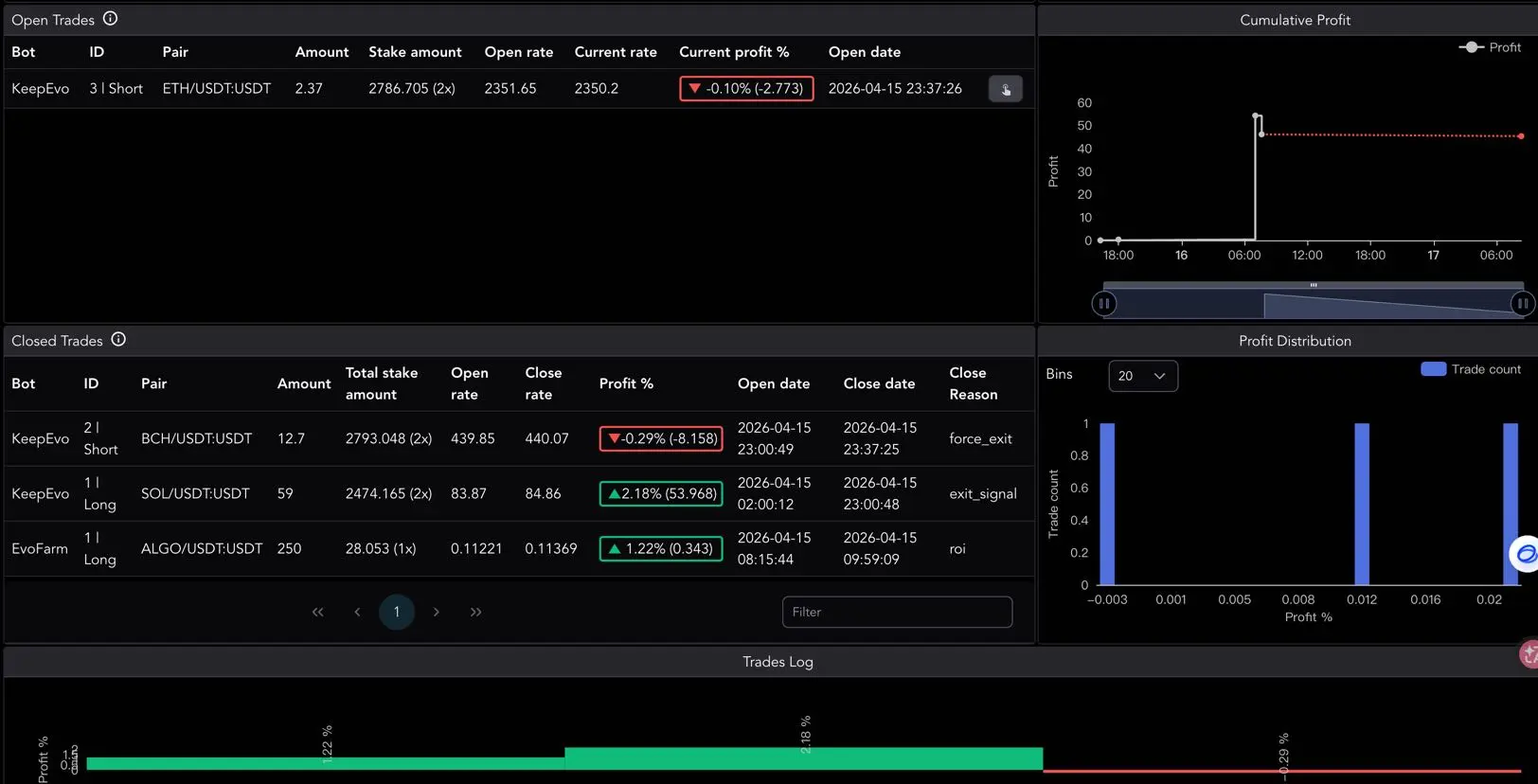Screen dimensions: 1538x784
Task: Sort closed trades by Close Reason header
Action: [973, 383]
